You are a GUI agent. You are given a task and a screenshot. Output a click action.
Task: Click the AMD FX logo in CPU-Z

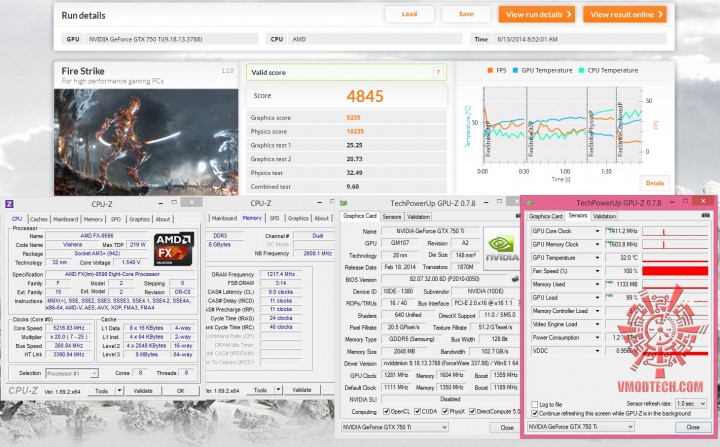point(174,249)
